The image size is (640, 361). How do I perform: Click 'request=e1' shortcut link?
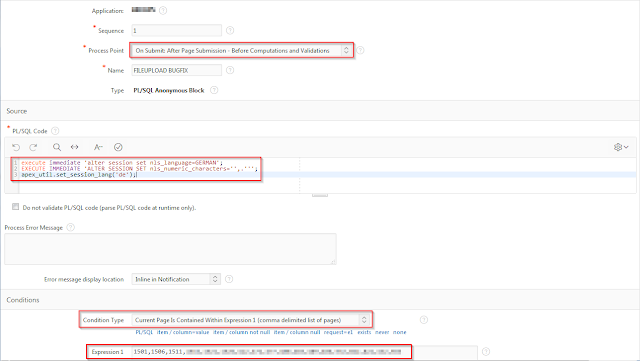(338, 332)
